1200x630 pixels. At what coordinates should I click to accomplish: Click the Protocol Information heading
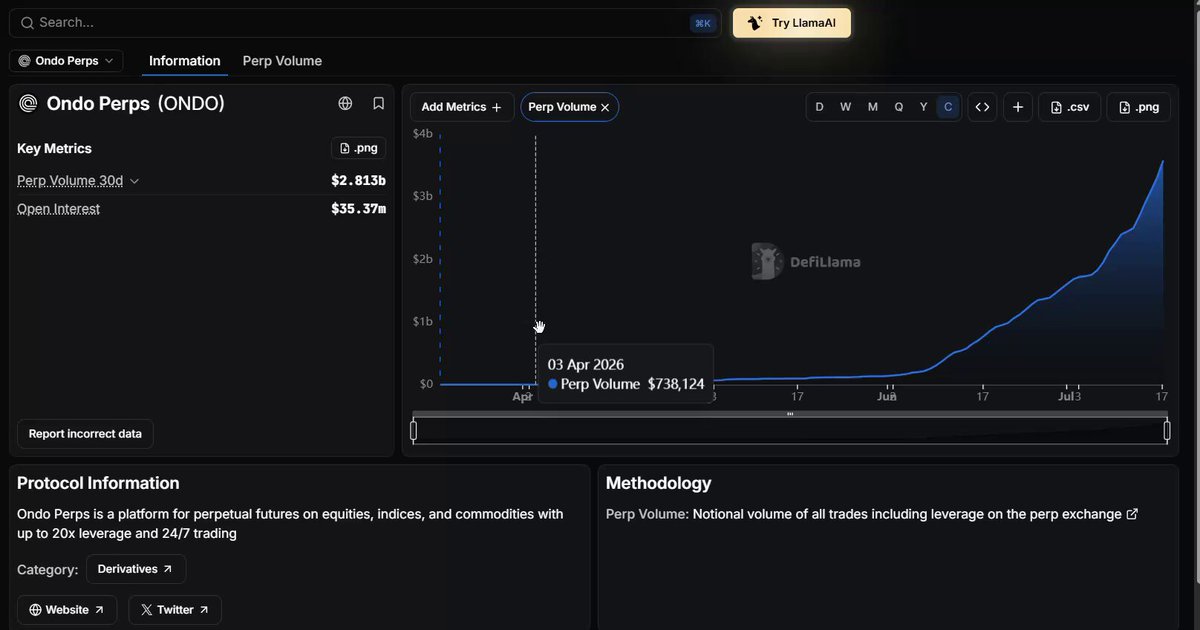click(x=98, y=483)
